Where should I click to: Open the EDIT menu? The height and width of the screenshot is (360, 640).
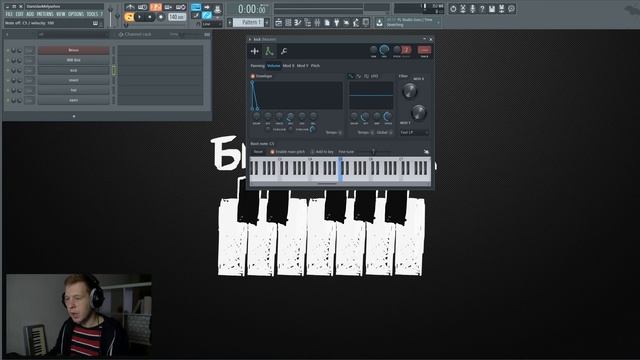coord(20,14)
